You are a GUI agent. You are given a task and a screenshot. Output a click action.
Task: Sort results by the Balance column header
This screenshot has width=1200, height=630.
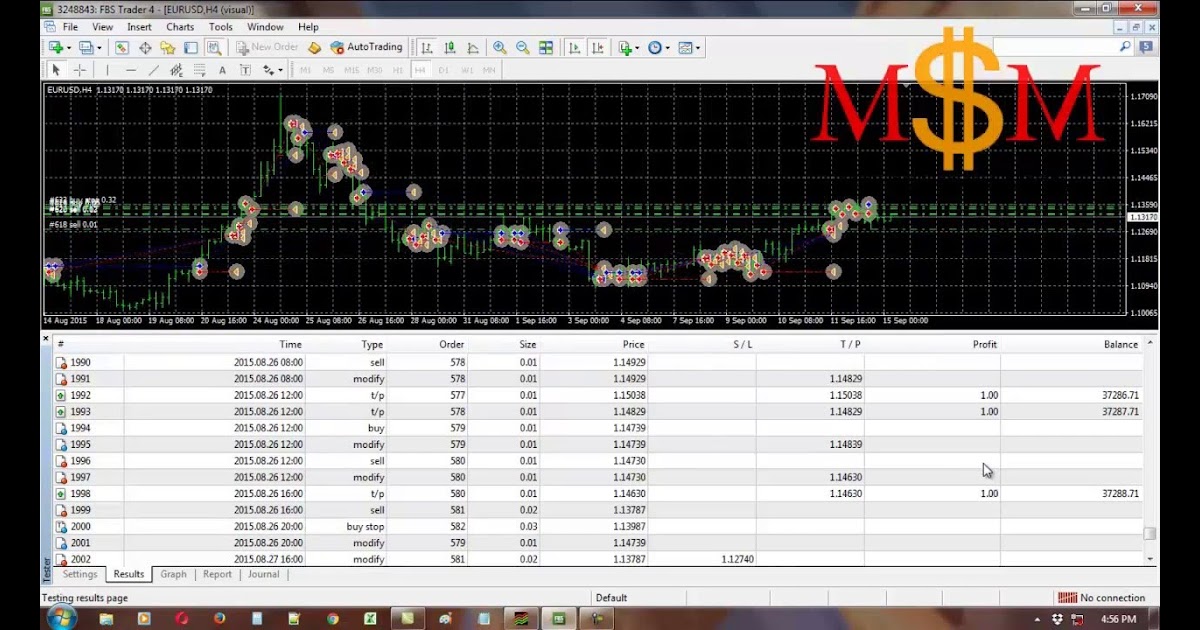pos(1070,344)
